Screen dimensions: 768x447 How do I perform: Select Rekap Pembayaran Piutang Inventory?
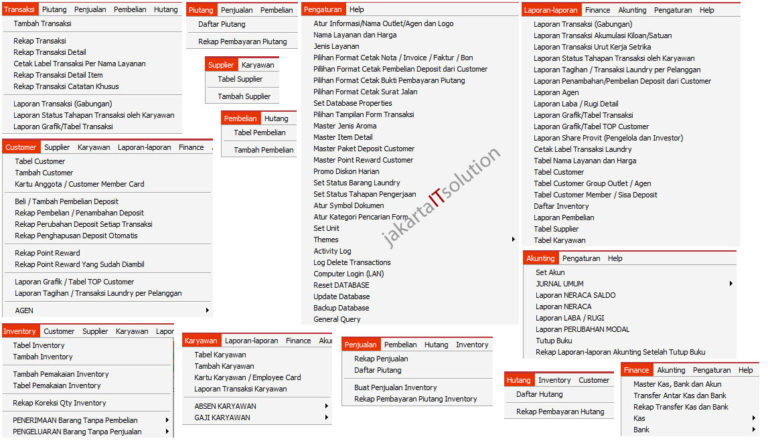pyautogui.click(x=415, y=399)
